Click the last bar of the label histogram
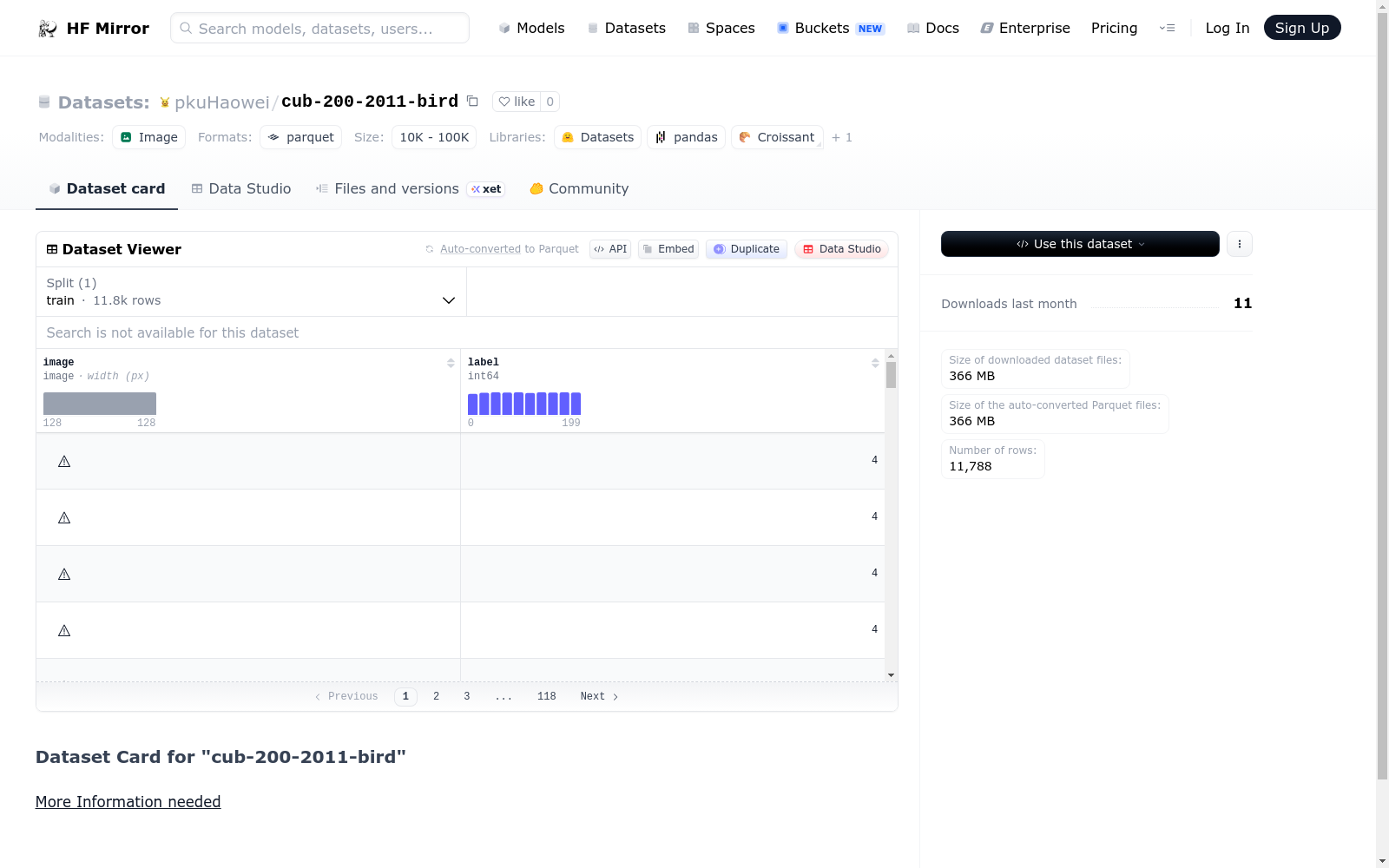Viewport: 1389px width, 868px height. 576,404
